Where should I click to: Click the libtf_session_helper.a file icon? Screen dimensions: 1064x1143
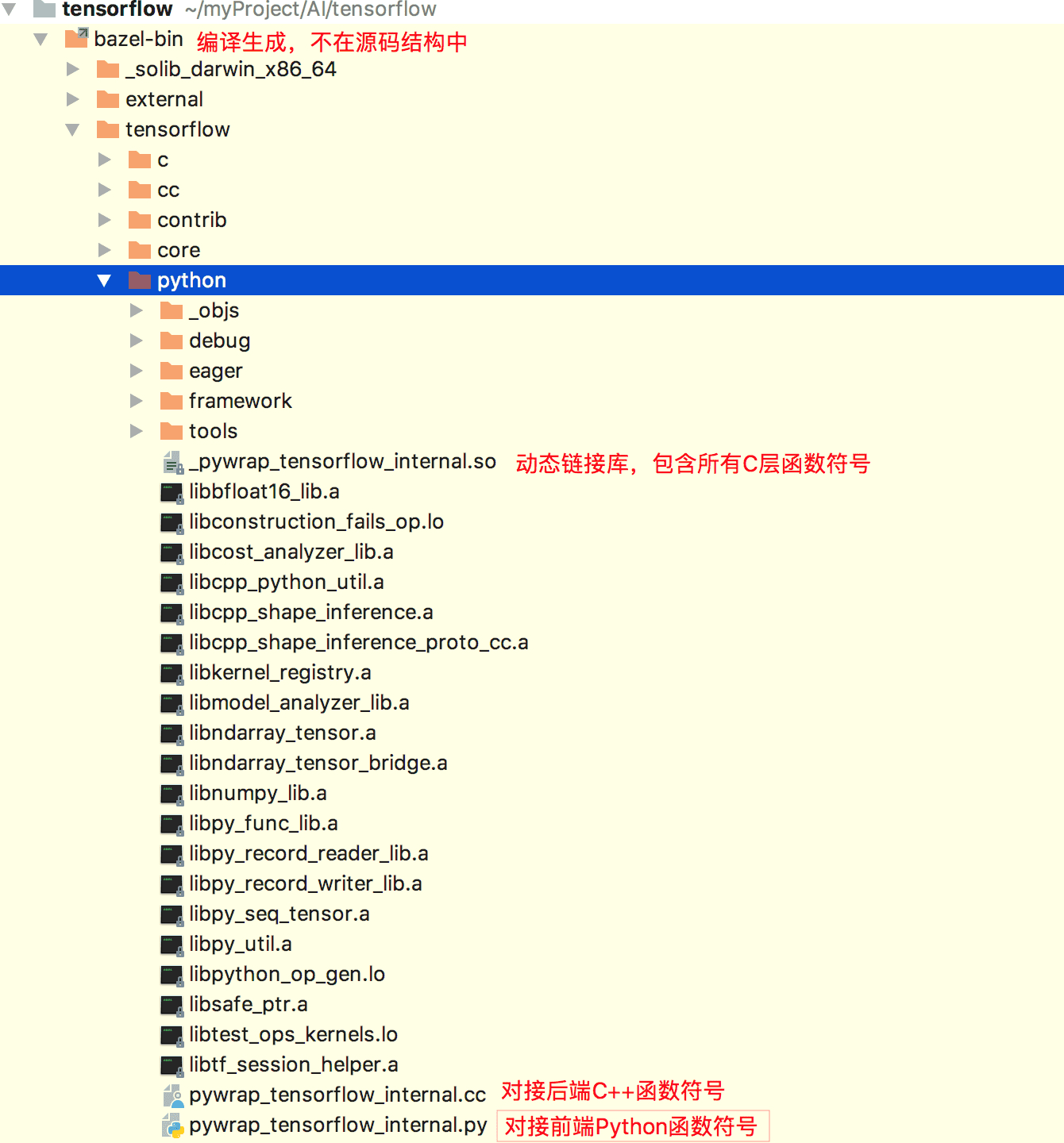click(x=172, y=1065)
